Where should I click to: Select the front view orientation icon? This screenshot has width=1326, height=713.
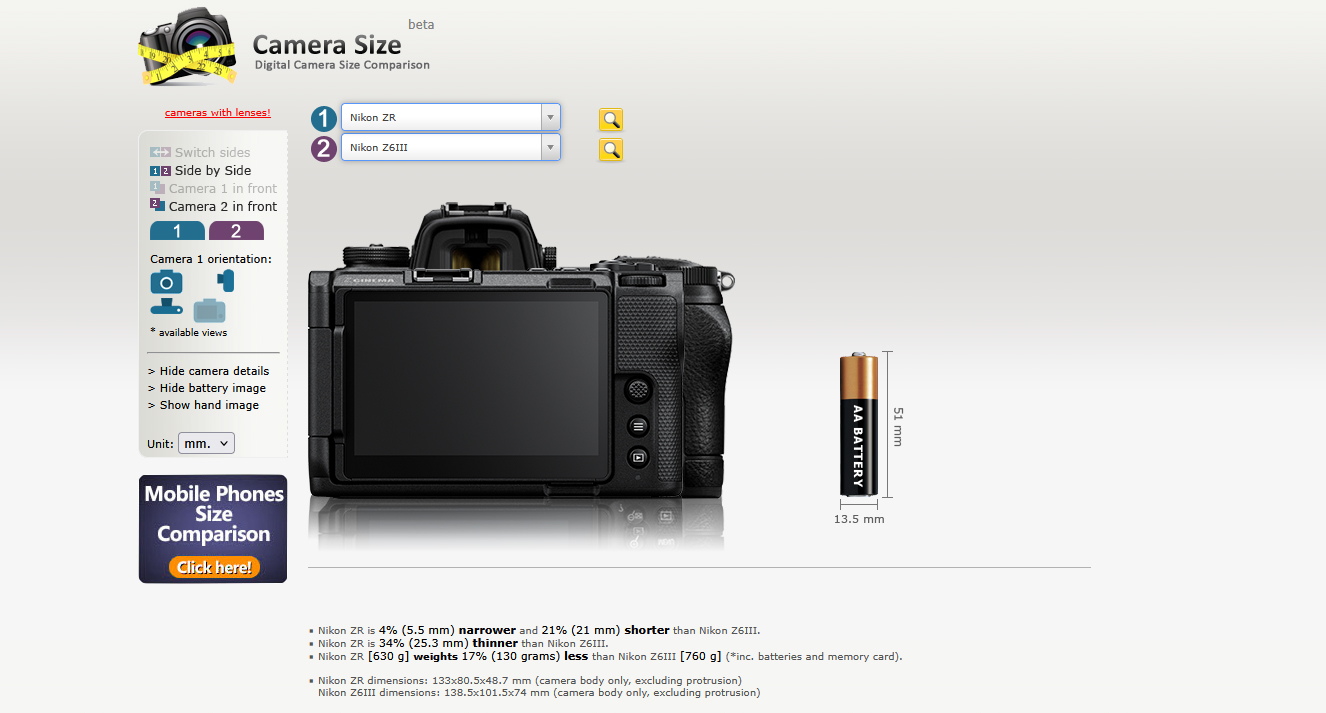pos(166,281)
